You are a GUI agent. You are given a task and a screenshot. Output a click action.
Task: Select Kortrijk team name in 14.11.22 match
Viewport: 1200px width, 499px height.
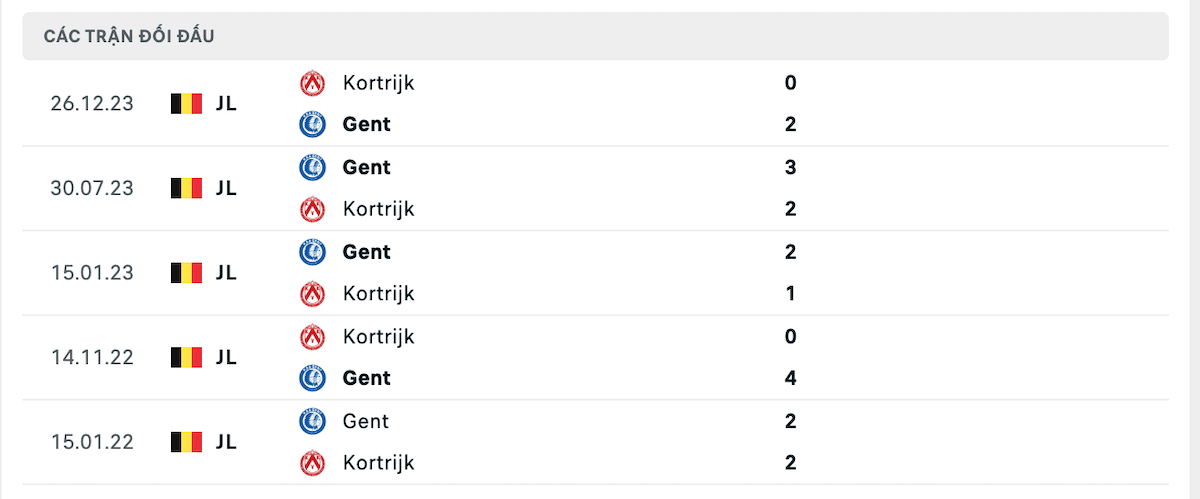tap(378, 337)
